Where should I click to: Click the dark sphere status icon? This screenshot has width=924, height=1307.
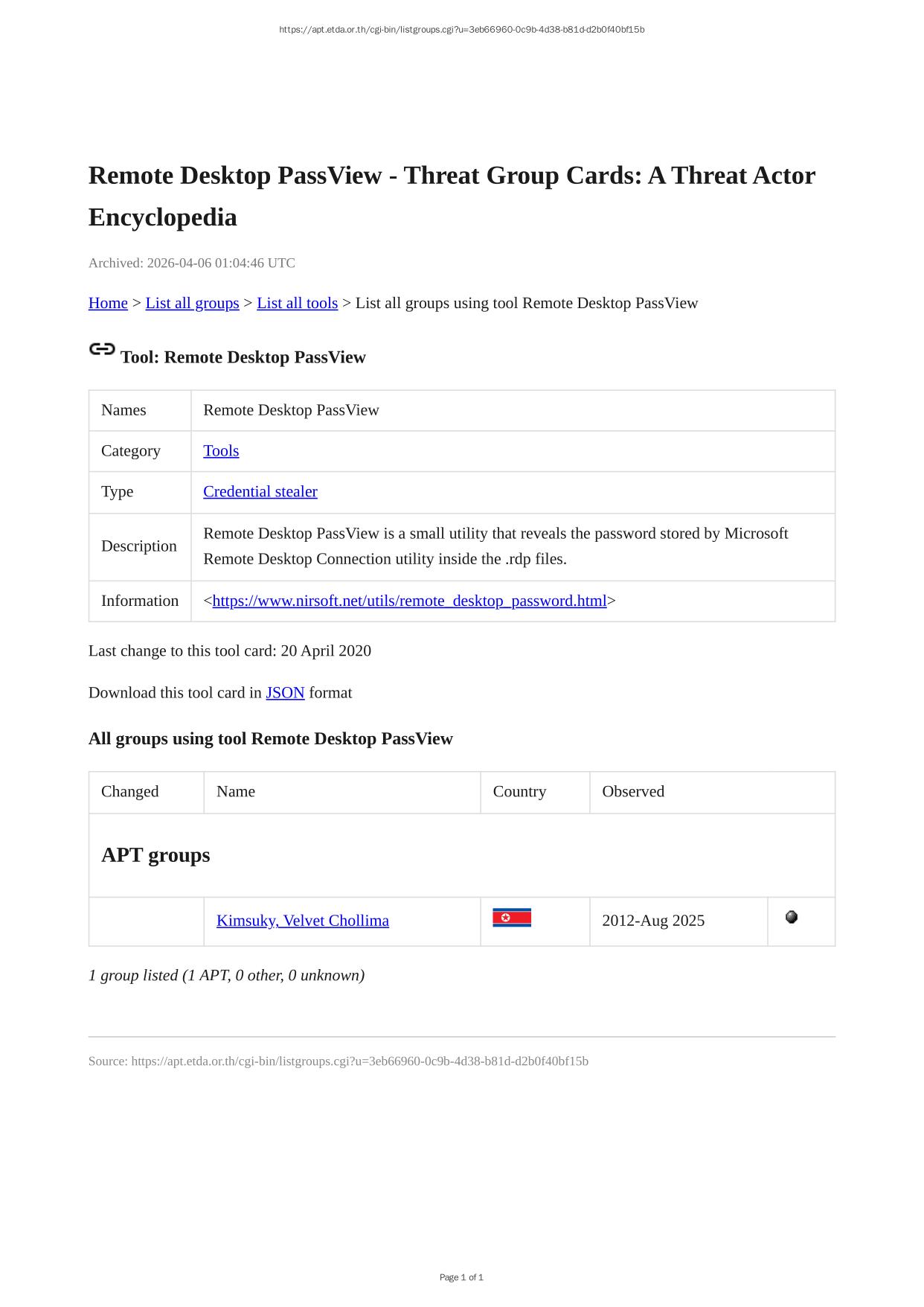792,917
